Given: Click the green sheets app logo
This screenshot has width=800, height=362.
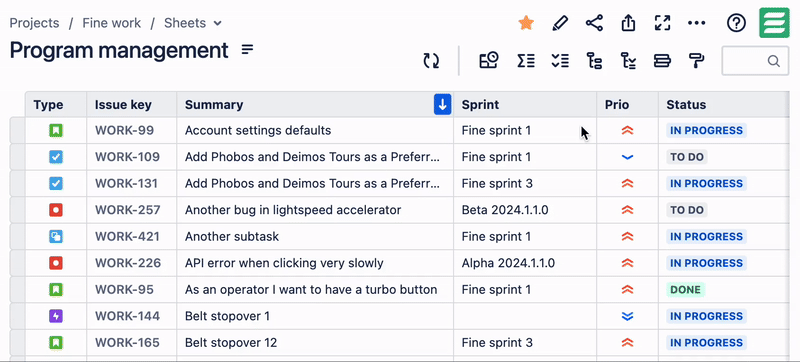Looking at the screenshot, I should (x=774, y=22).
